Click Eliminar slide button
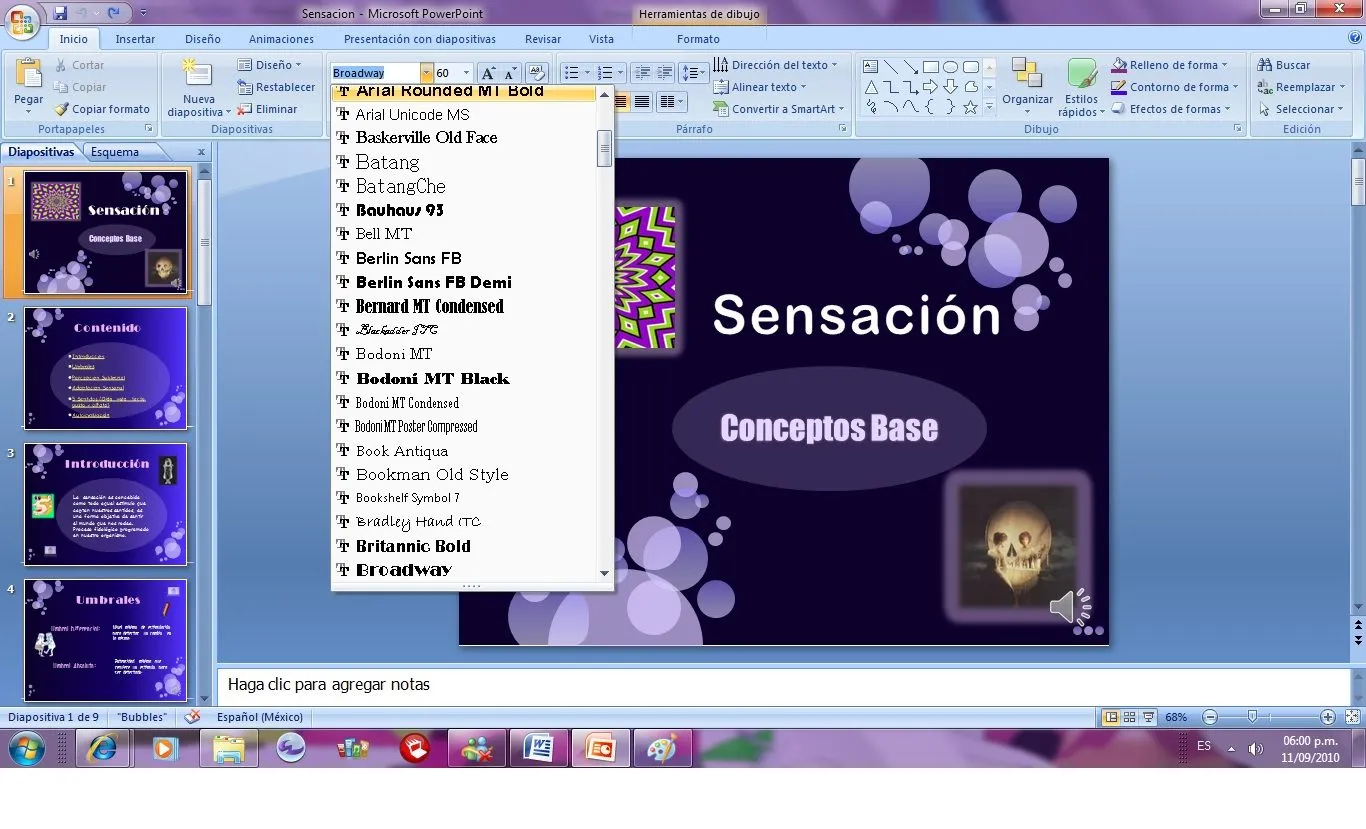 [268, 109]
